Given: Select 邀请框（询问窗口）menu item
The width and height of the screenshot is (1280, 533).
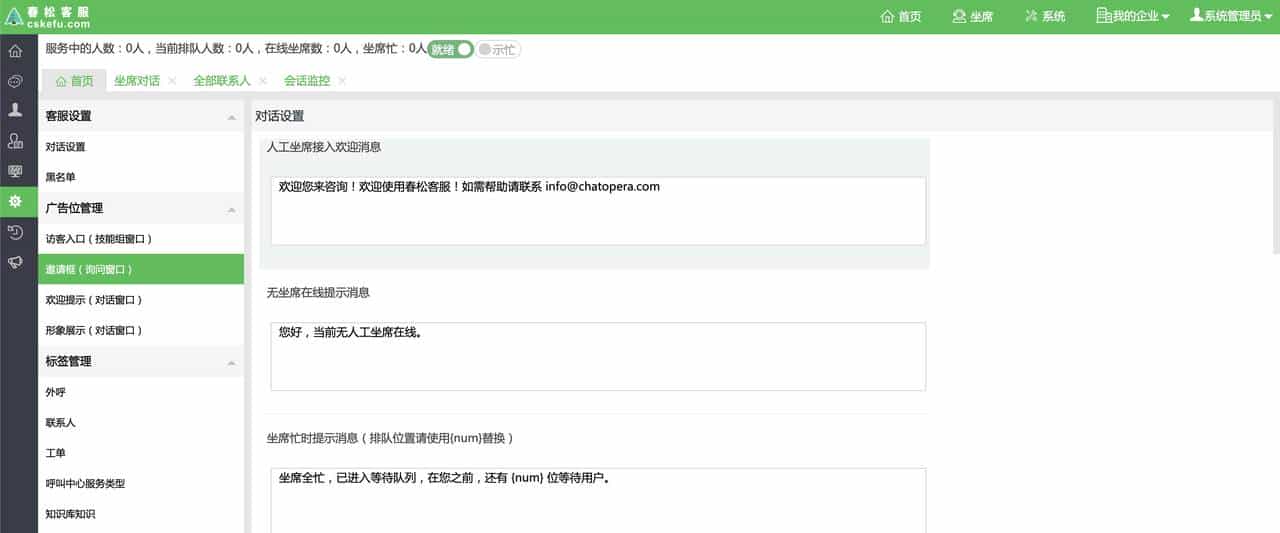Looking at the screenshot, I should click(x=141, y=269).
